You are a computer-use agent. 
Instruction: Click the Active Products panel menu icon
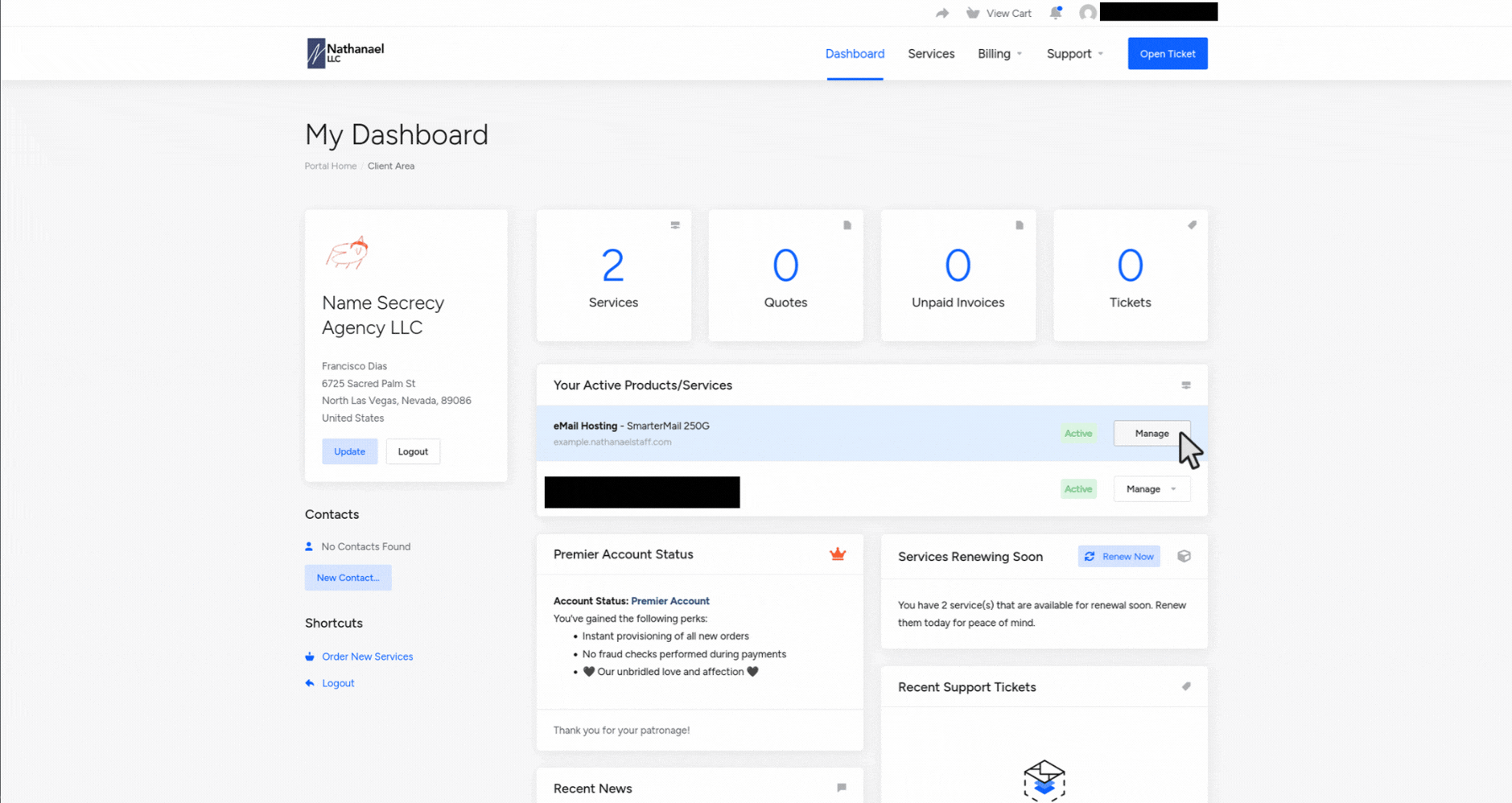point(1186,385)
